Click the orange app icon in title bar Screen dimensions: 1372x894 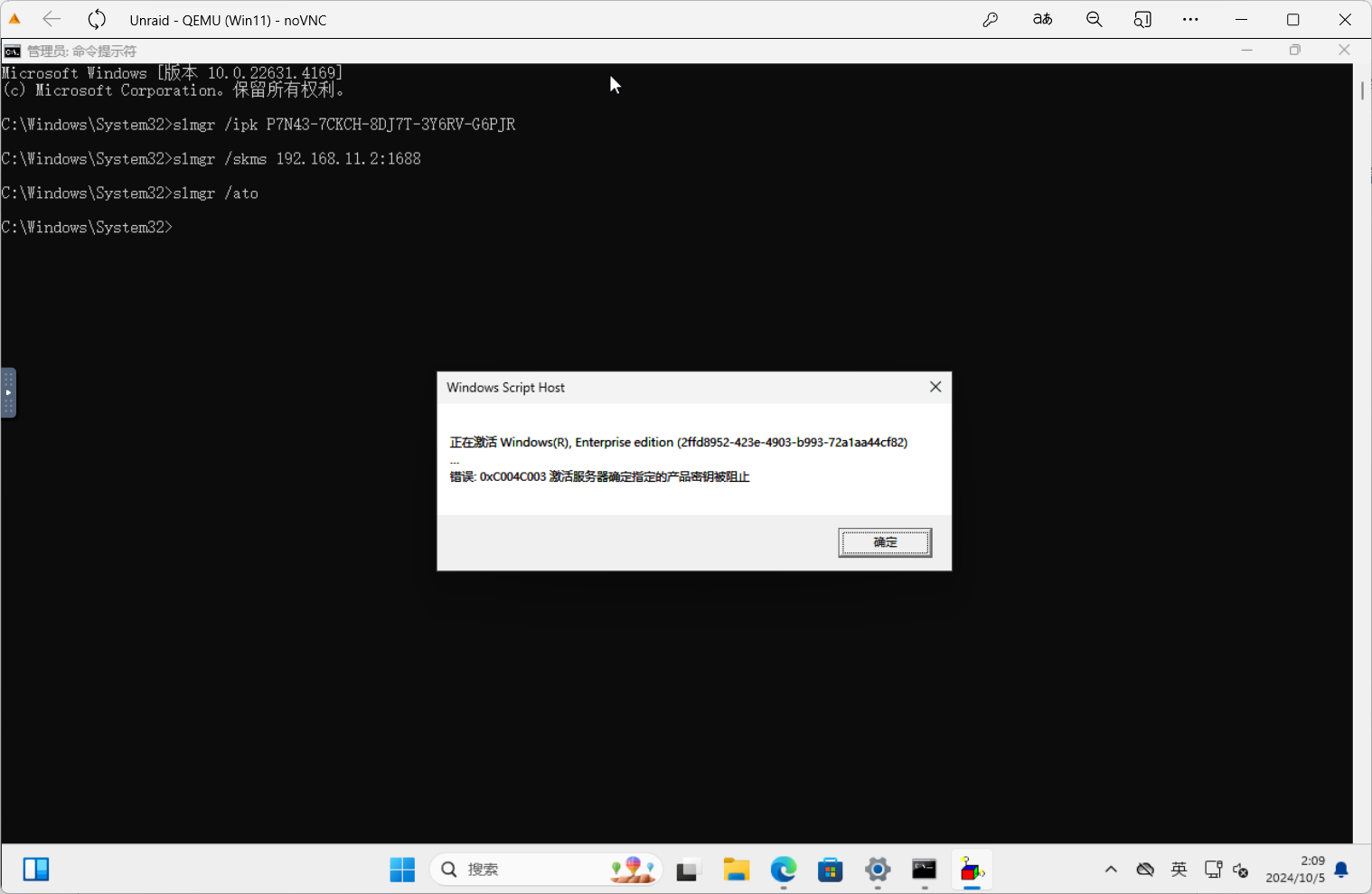[x=14, y=19]
